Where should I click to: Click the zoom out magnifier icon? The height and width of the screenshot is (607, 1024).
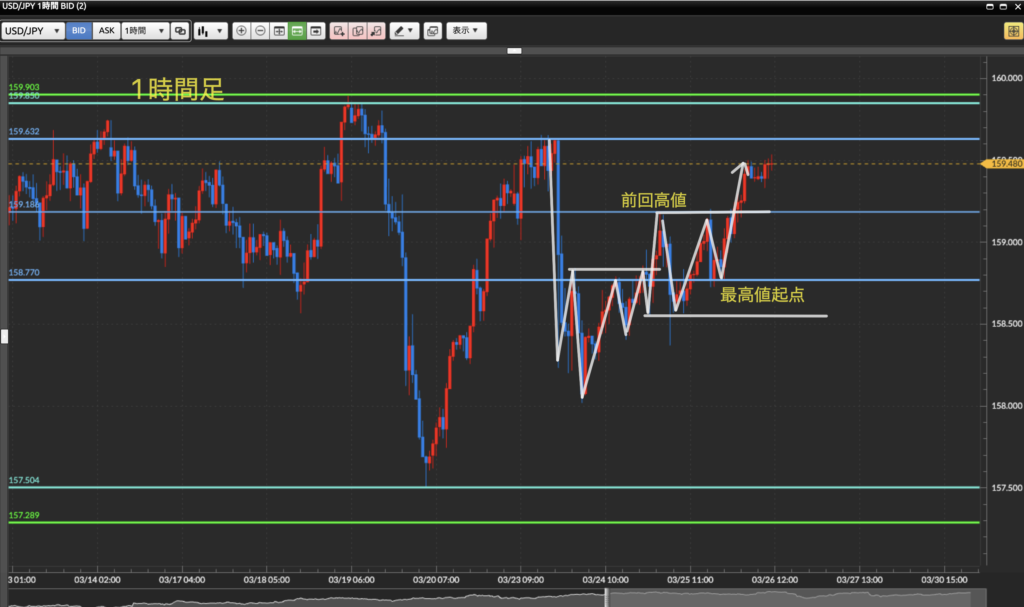260,31
